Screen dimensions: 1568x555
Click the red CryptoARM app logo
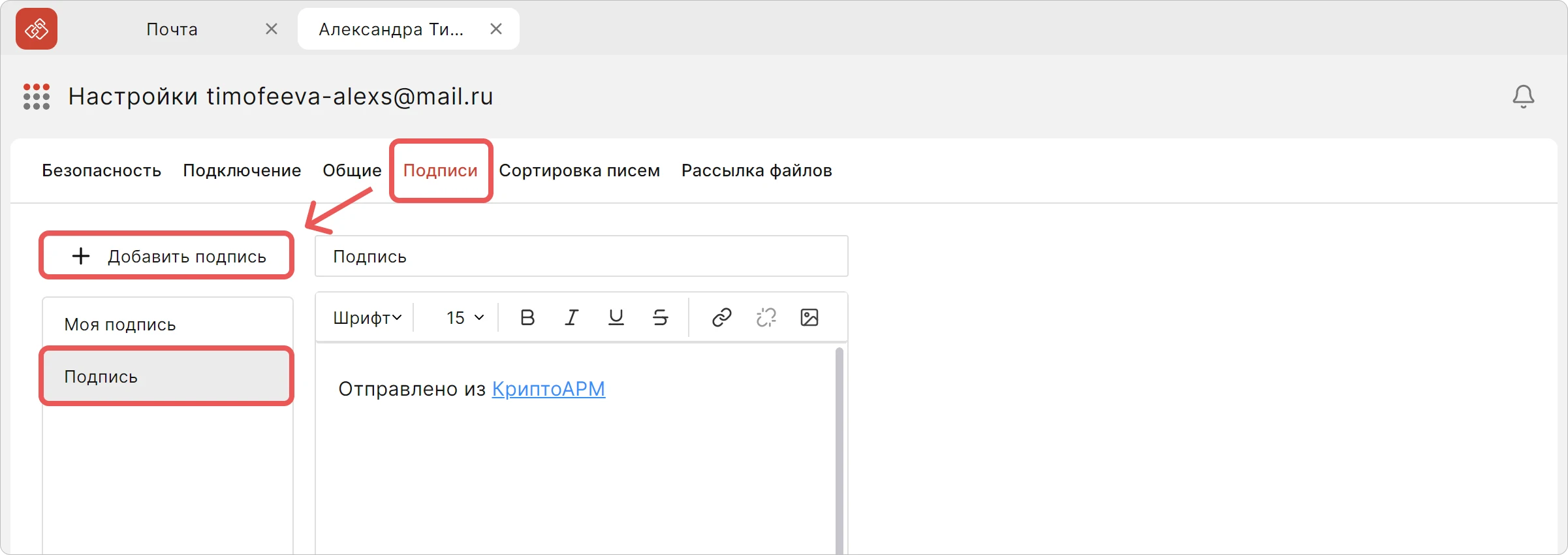[x=37, y=29]
